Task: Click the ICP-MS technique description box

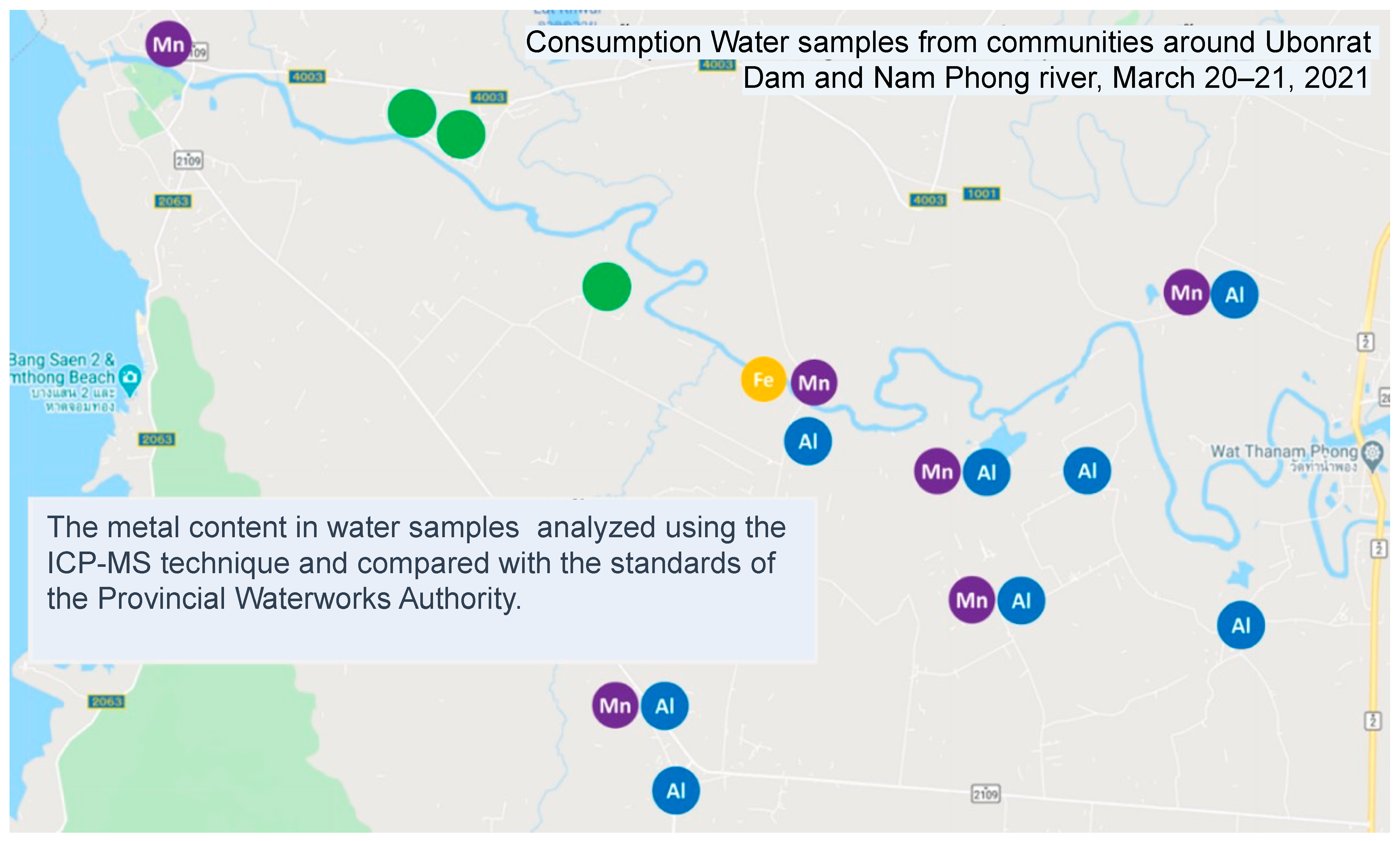Action: point(422,579)
